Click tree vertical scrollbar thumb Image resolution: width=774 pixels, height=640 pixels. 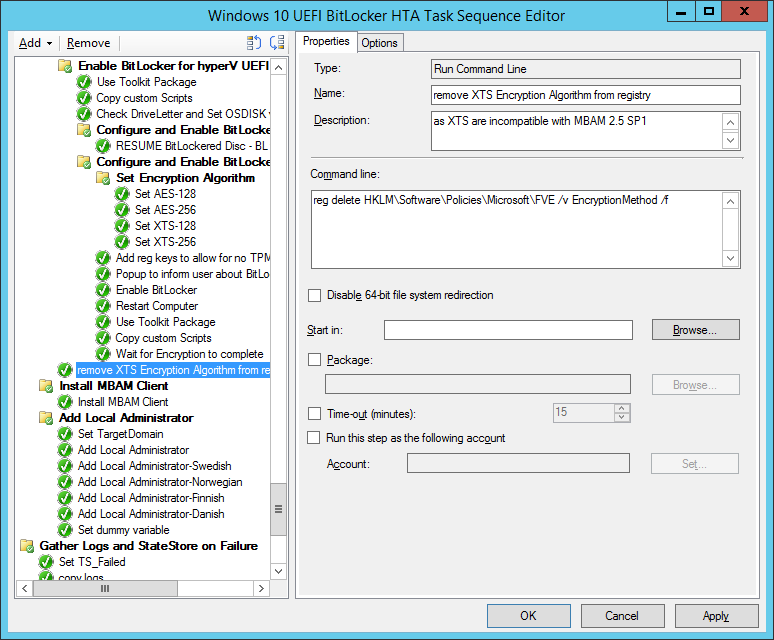tap(278, 509)
